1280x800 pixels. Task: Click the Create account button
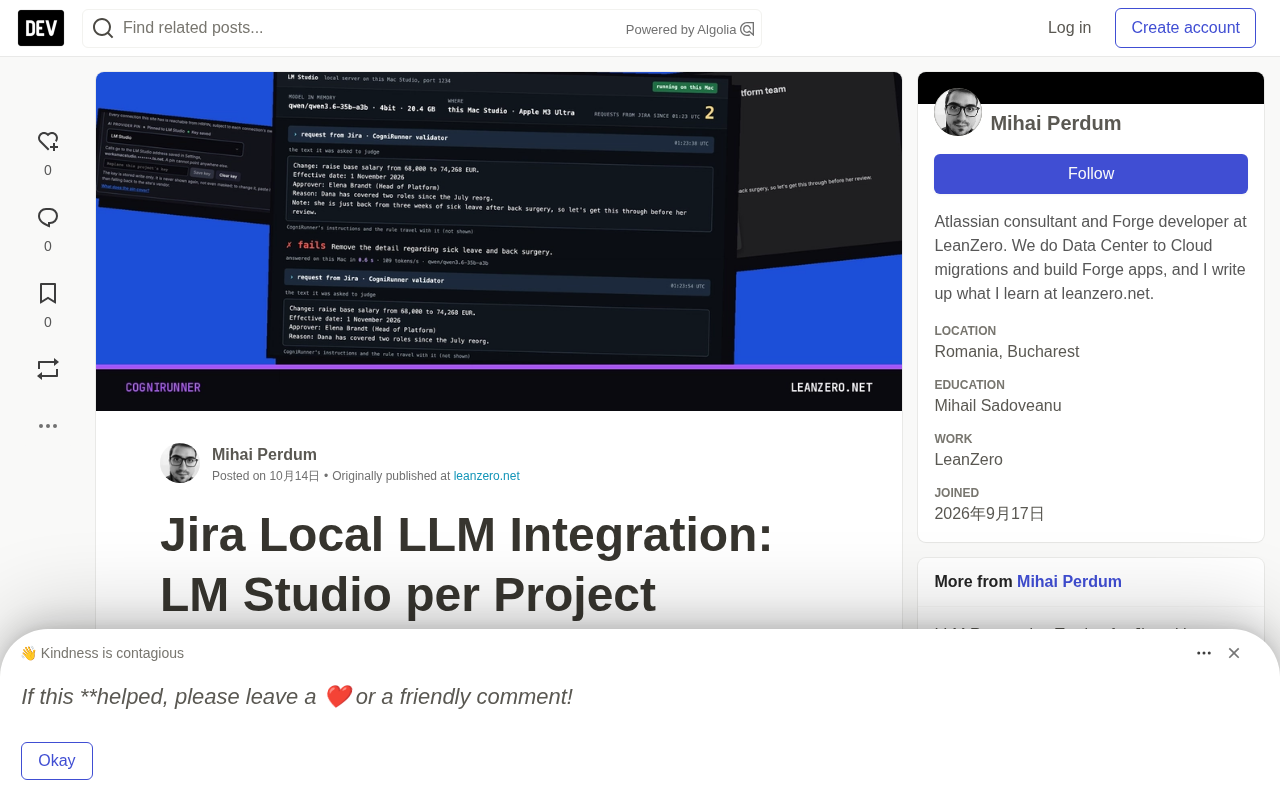(1185, 28)
